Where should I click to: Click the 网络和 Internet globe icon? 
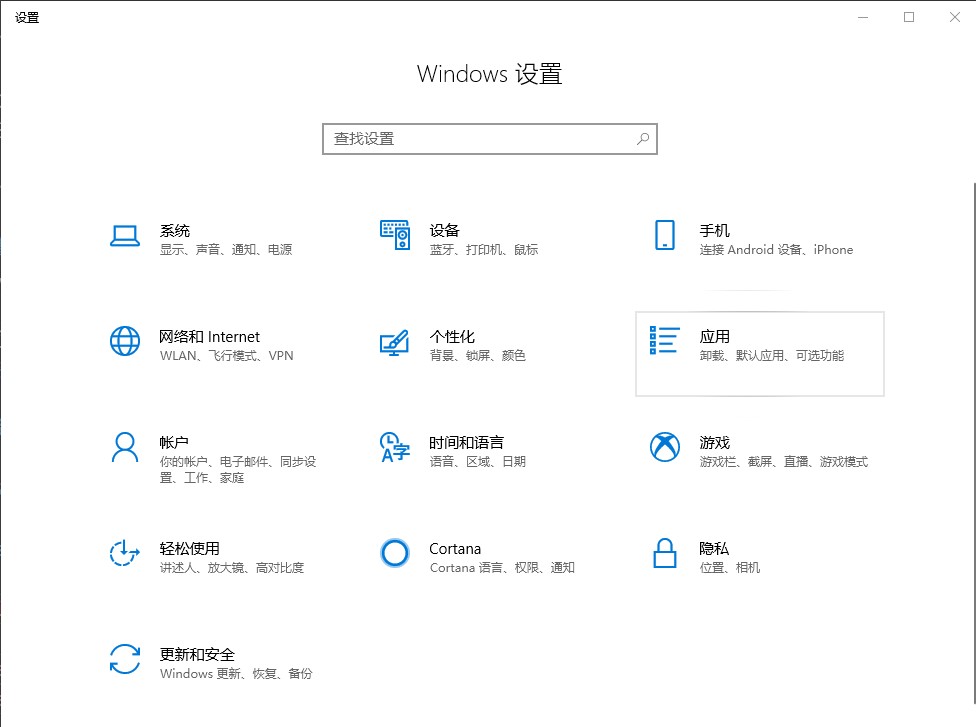click(124, 341)
